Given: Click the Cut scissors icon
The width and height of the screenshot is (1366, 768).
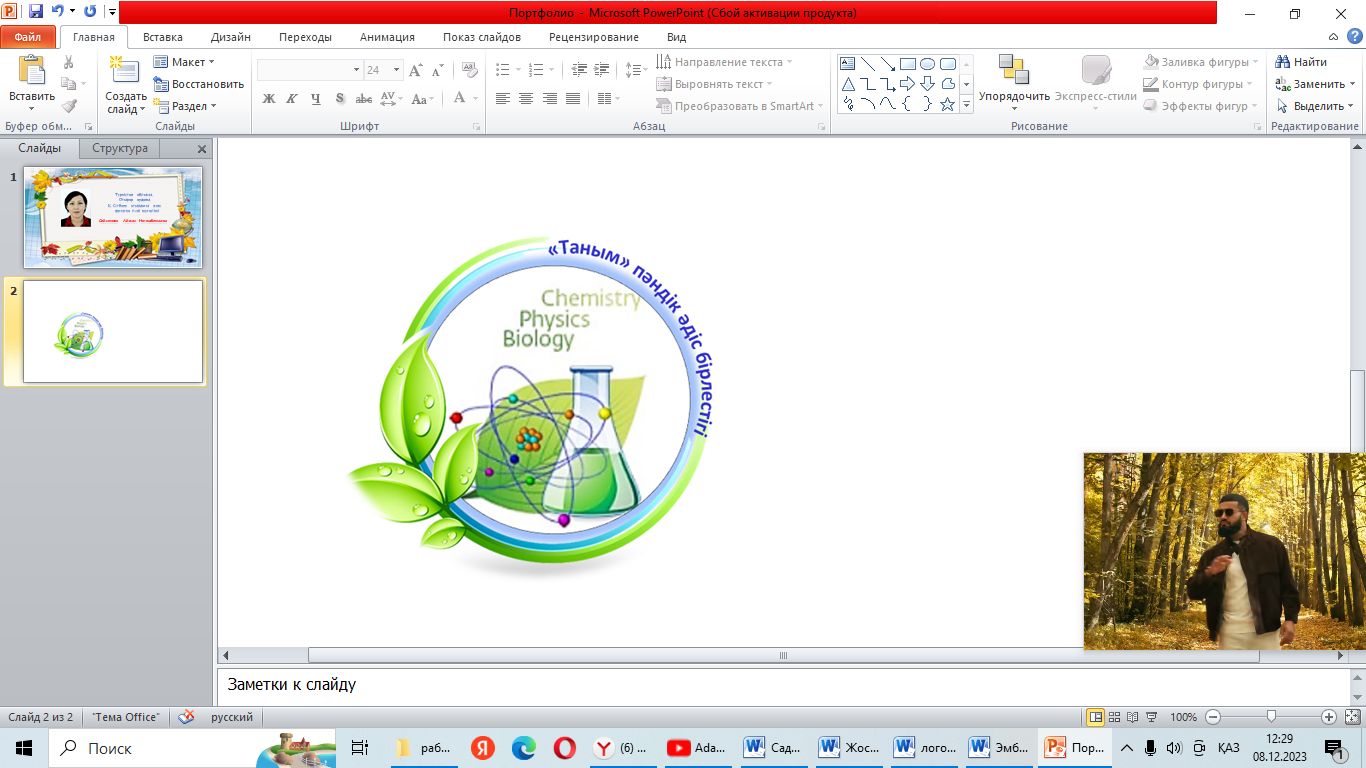Looking at the screenshot, I should click(68, 62).
